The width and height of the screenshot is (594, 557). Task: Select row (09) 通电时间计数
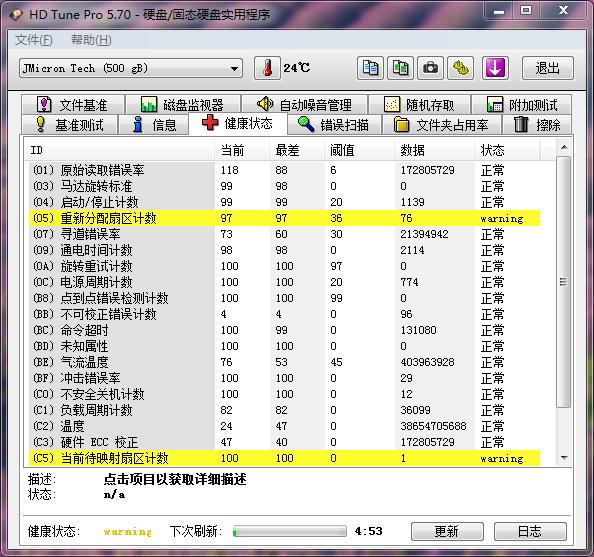284,250
